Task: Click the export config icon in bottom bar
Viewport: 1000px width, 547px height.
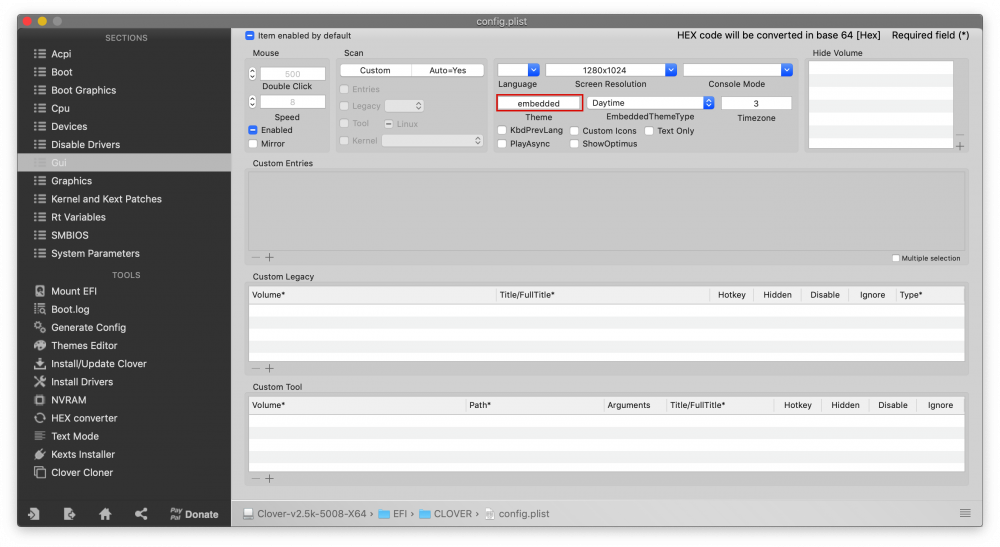Action: click(70, 514)
